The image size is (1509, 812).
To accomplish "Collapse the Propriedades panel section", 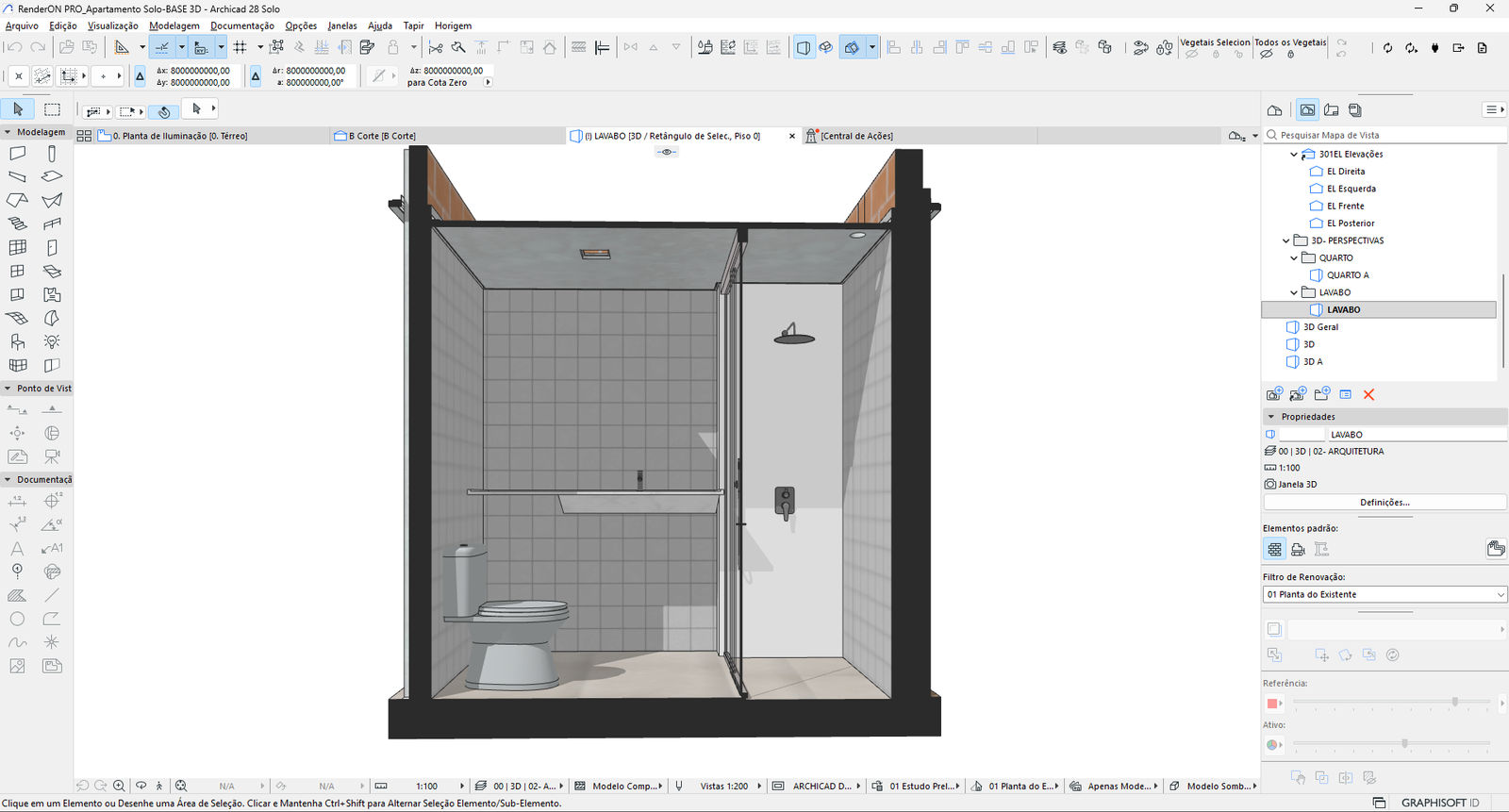I will pyautogui.click(x=1271, y=416).
